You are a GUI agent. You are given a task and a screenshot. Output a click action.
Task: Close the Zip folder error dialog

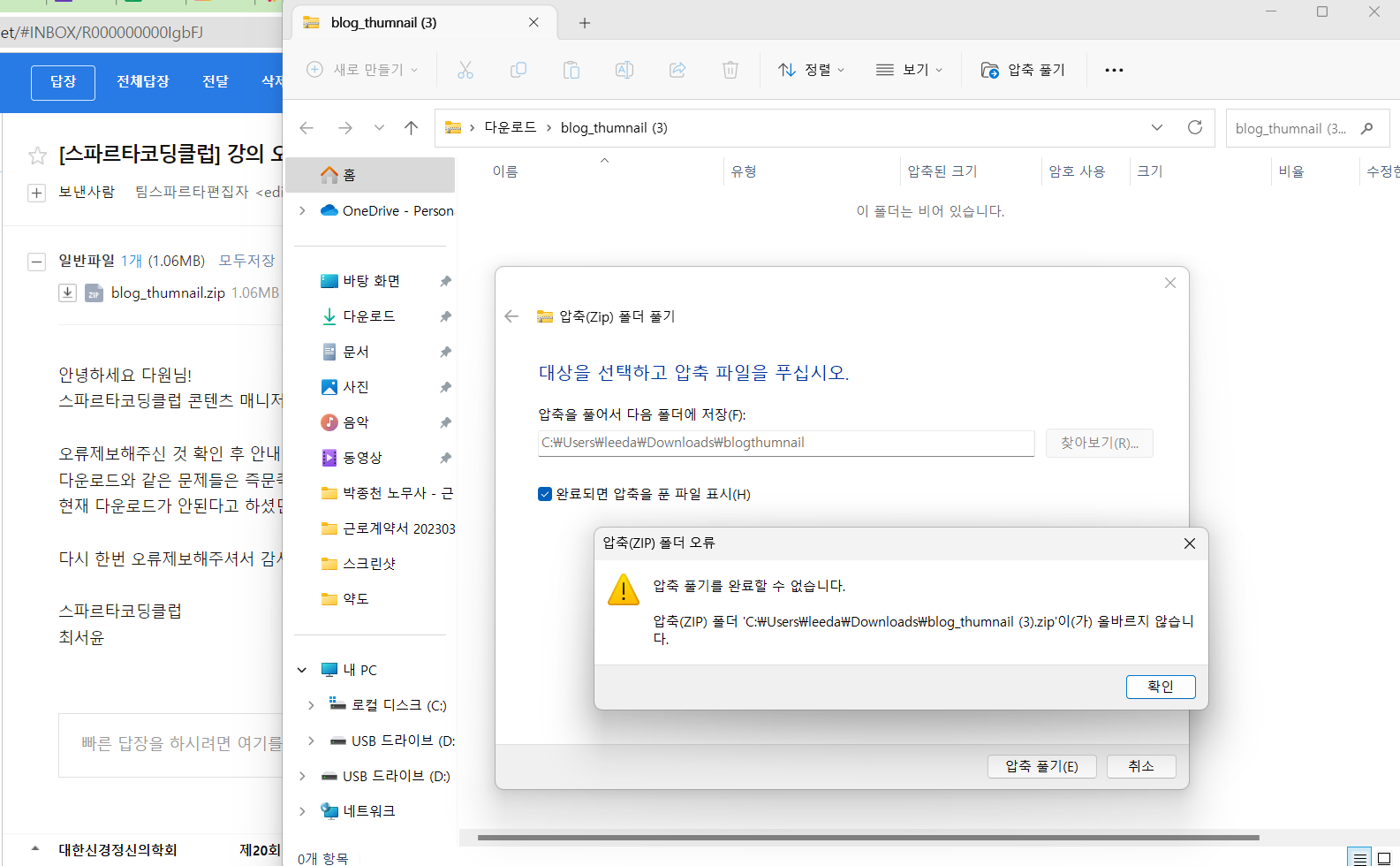click(x=1190, y=543)
